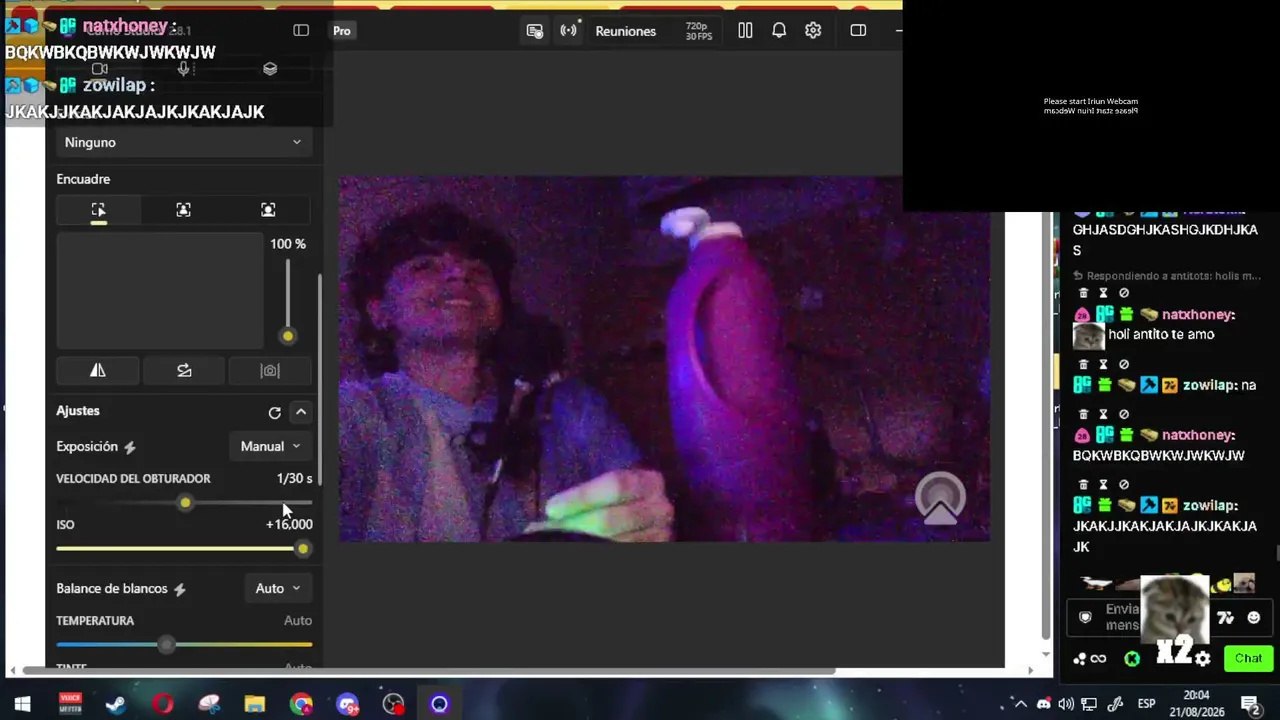Select the center framing mode under Encuadre
This screenshot has width=1280, height=720.
[x=183, y=210]
